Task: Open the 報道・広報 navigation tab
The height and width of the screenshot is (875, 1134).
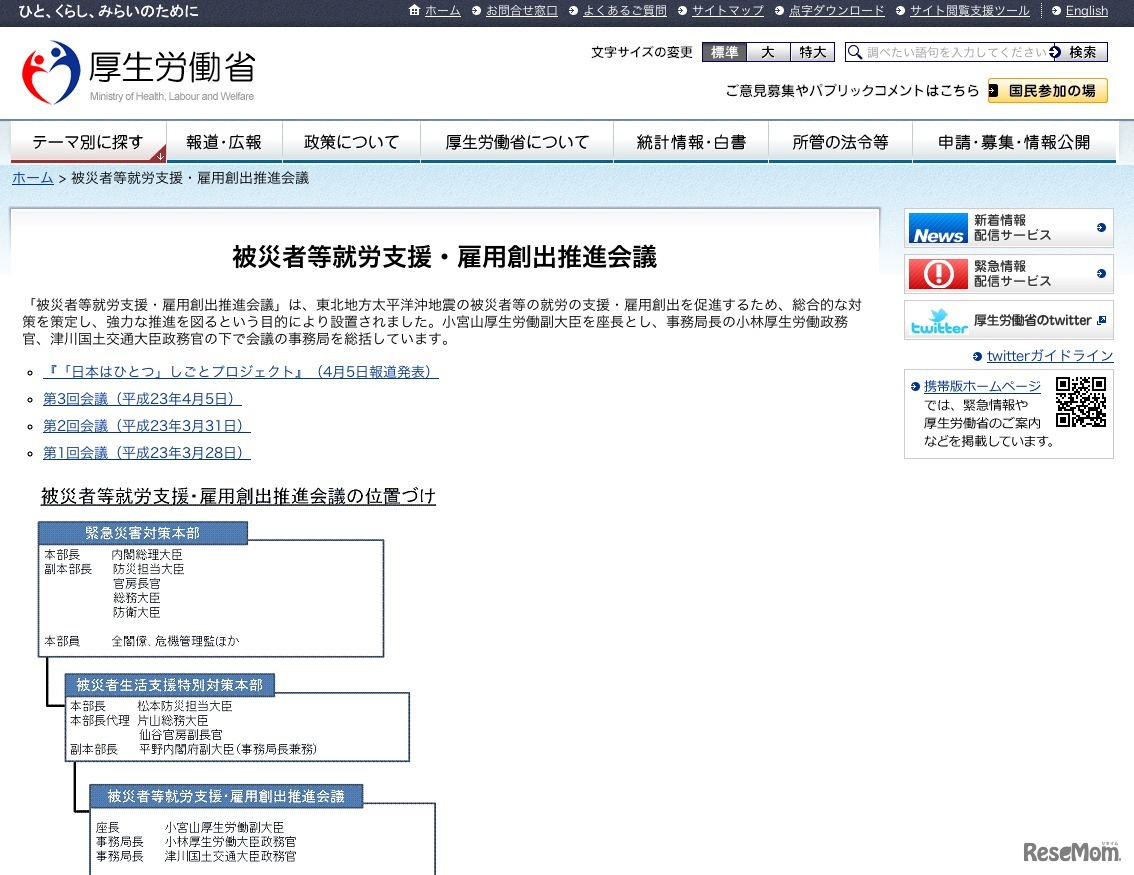Action: [x=225, y=142]
